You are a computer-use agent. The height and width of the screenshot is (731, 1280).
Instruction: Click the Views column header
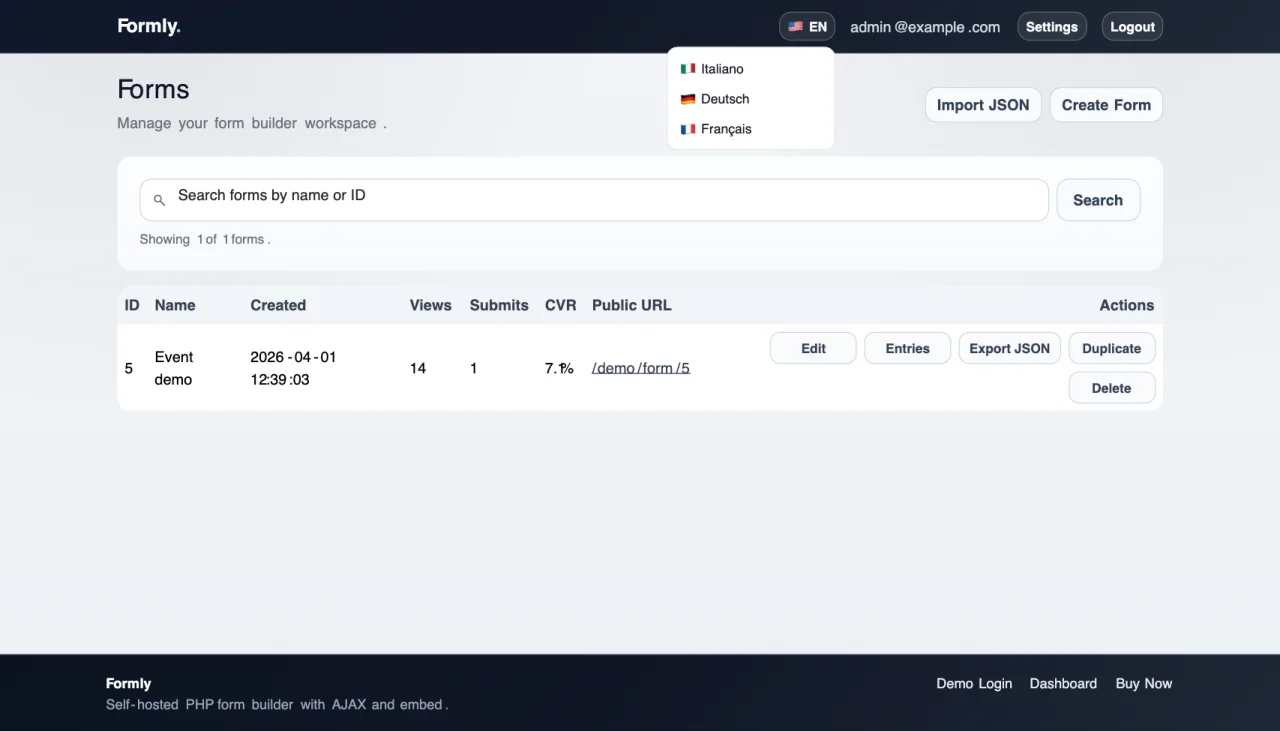pyautogui.click(x=431, y=305)
